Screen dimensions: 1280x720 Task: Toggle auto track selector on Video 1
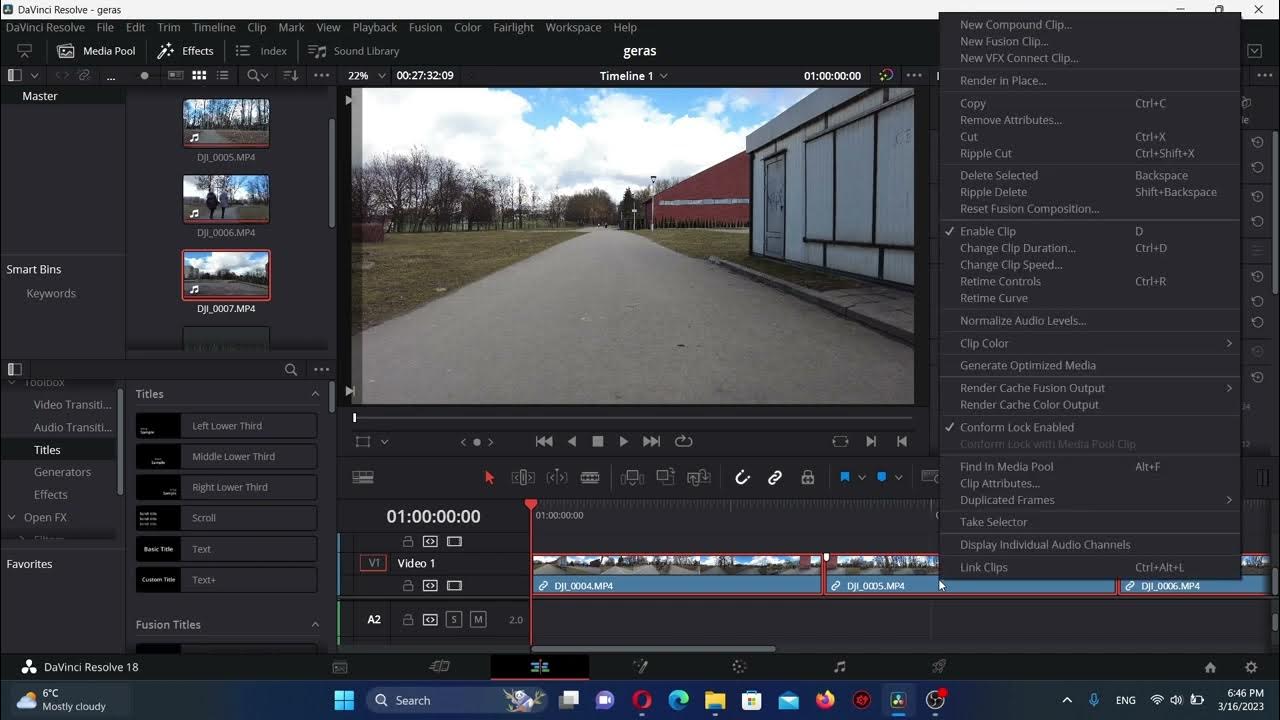click(x=430, y=585)
